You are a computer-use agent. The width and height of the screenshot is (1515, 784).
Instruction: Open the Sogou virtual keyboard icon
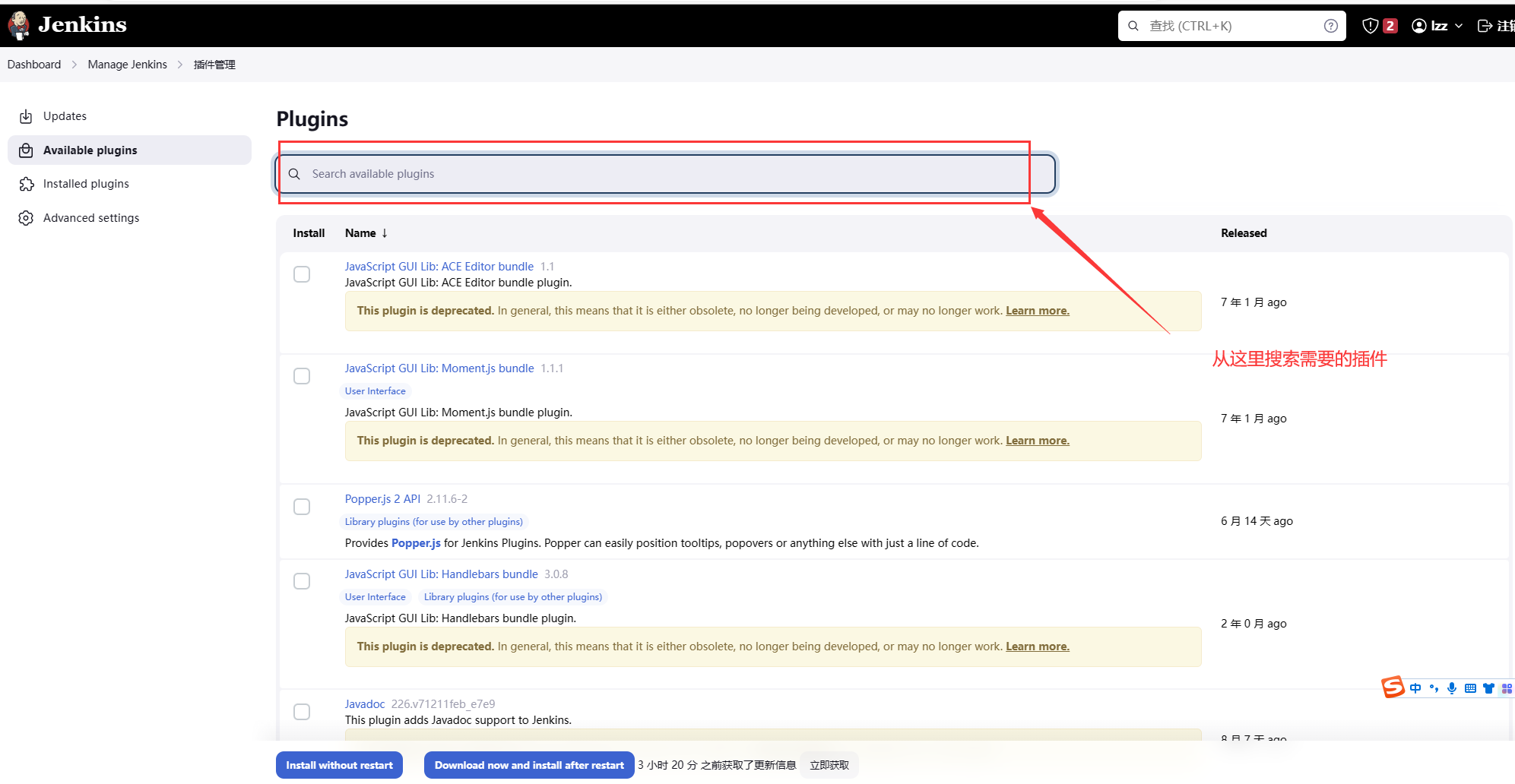[1470, 688]
